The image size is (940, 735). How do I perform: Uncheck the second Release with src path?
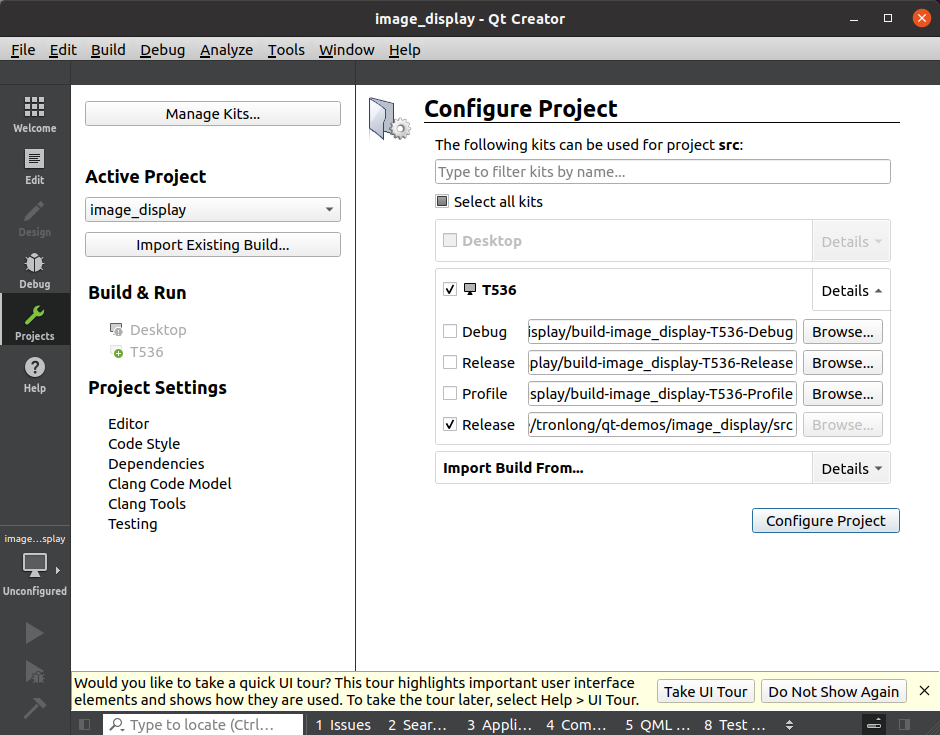(450, 425)
